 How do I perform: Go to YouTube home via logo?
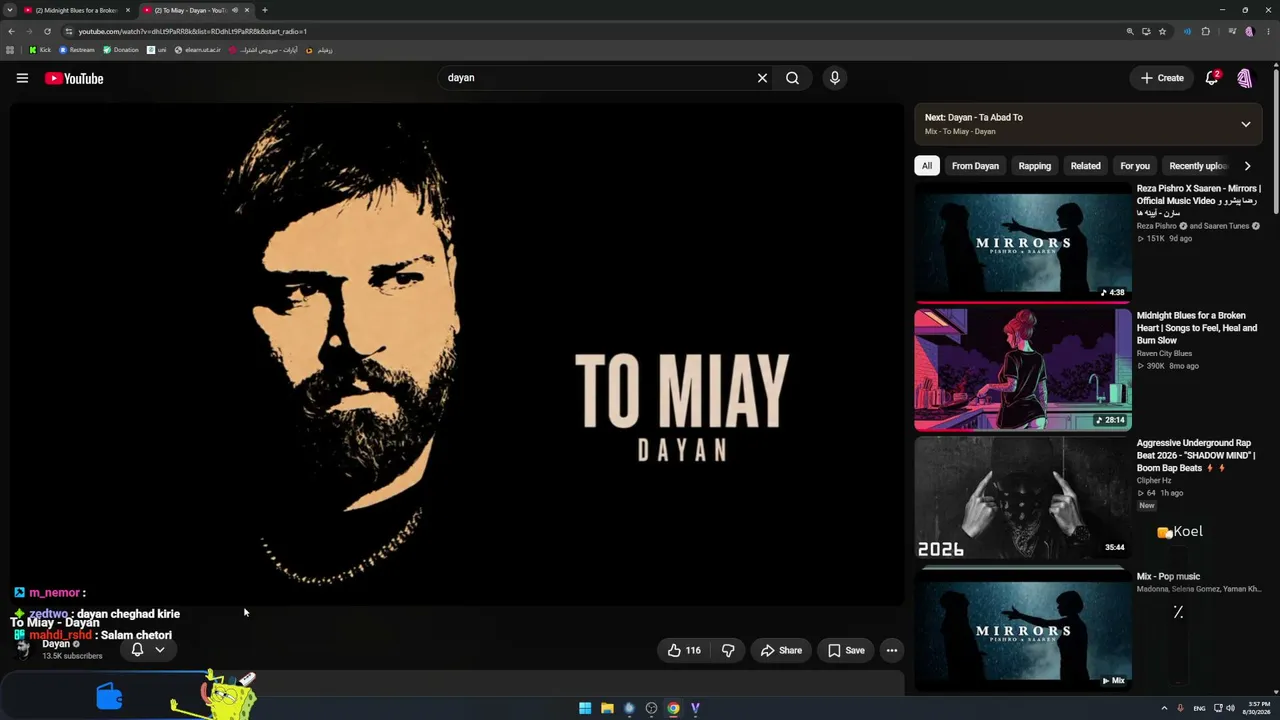[x=74, y=78]
